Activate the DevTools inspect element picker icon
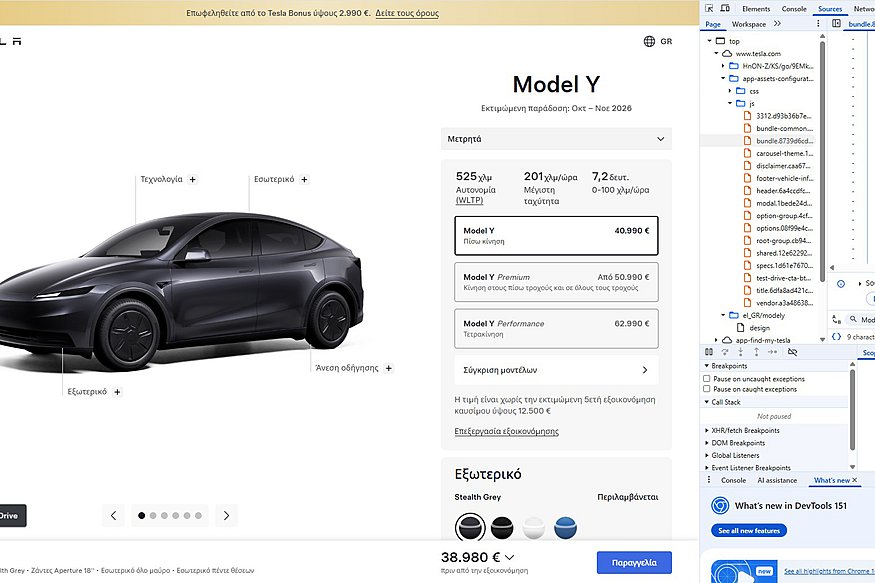Screen dimensions: 875x583 (709, 8)
